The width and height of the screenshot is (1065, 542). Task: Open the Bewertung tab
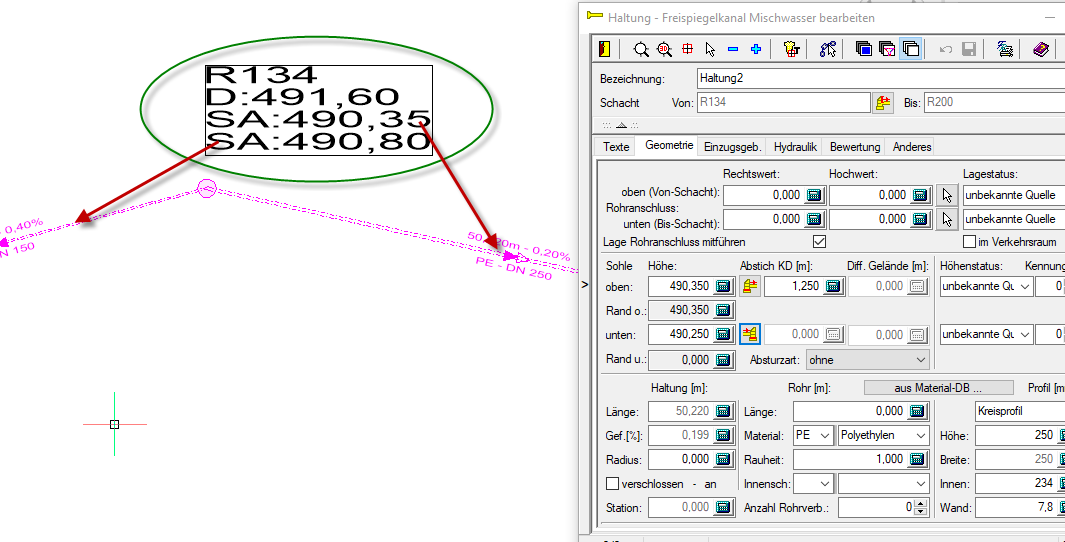coord(855,147)
